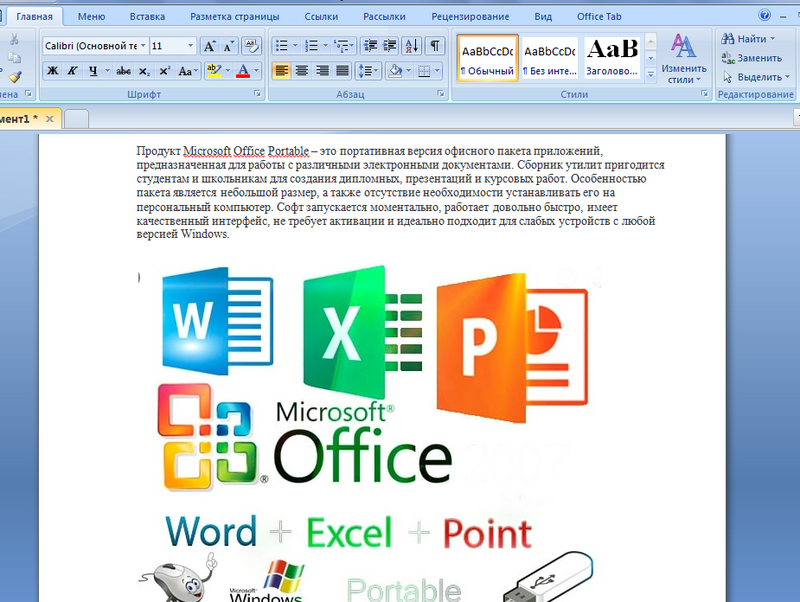Click the multilevel list icon
The height and width of the screenshot is (602, 800).
tap(341, 46)
